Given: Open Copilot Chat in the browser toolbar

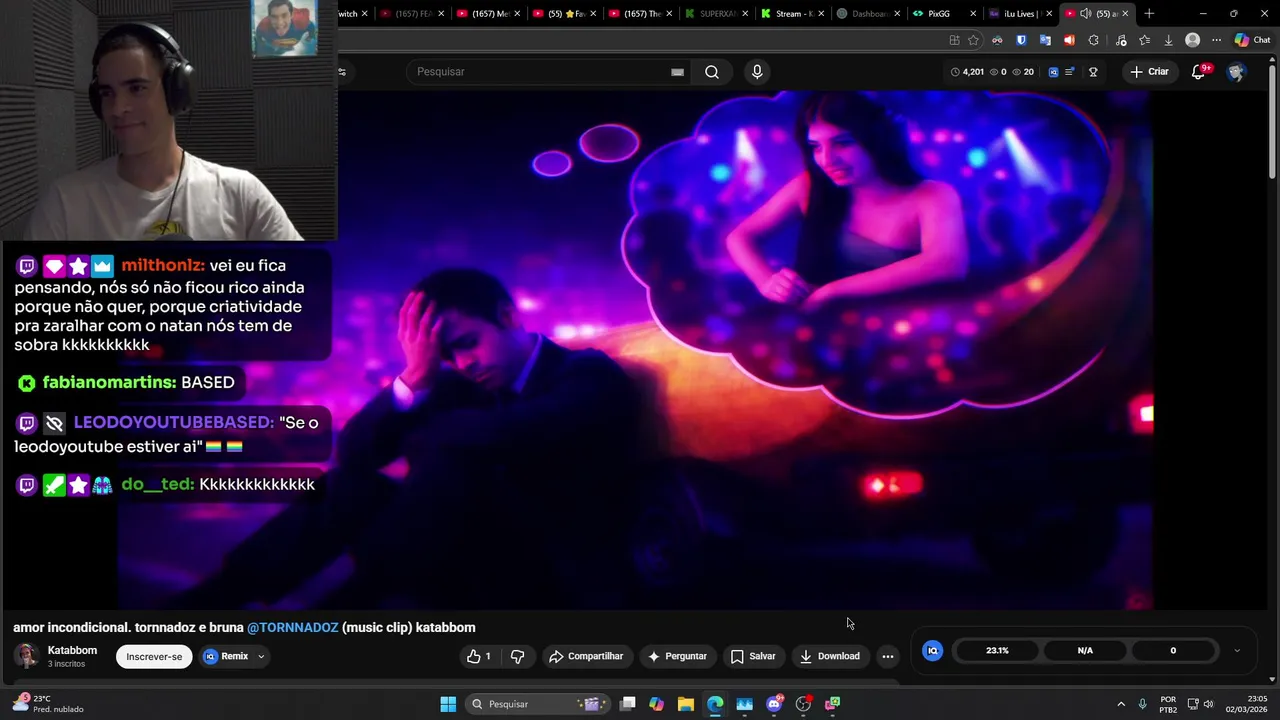Looking at the screenshot, I should tap(1252, 40).
